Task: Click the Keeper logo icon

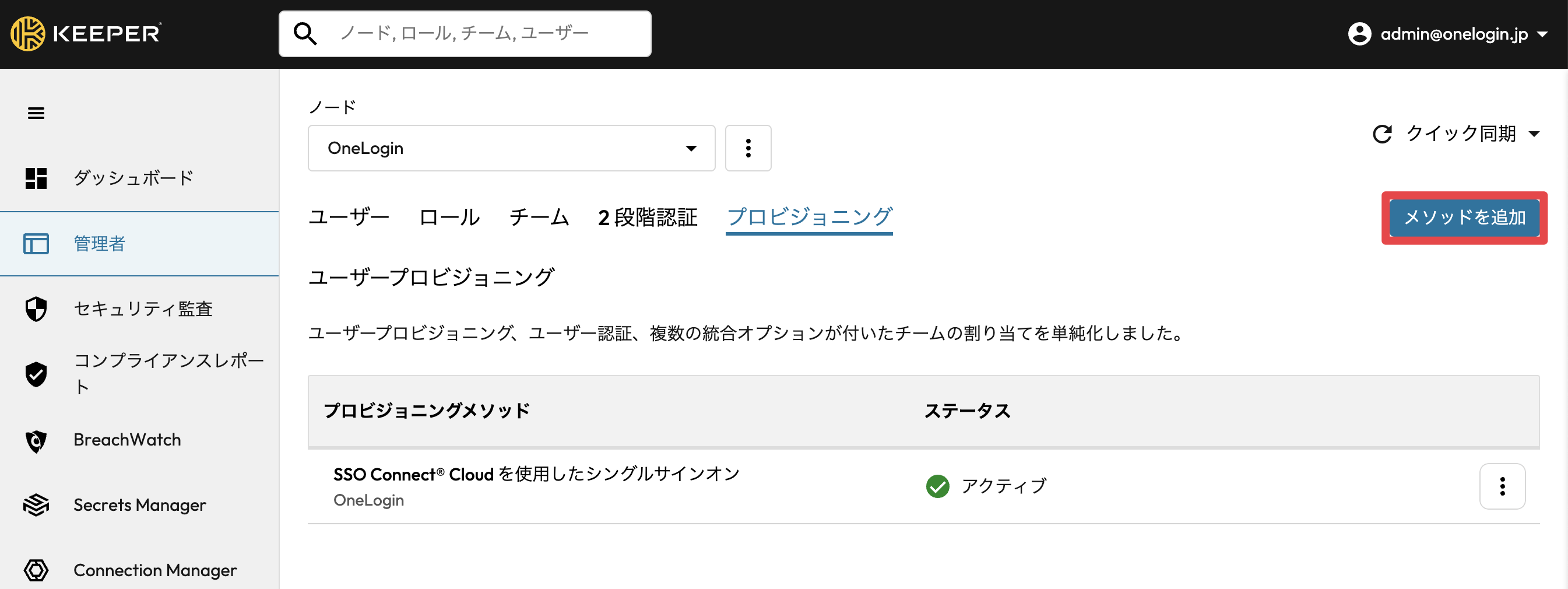Action: click(27, 33)
